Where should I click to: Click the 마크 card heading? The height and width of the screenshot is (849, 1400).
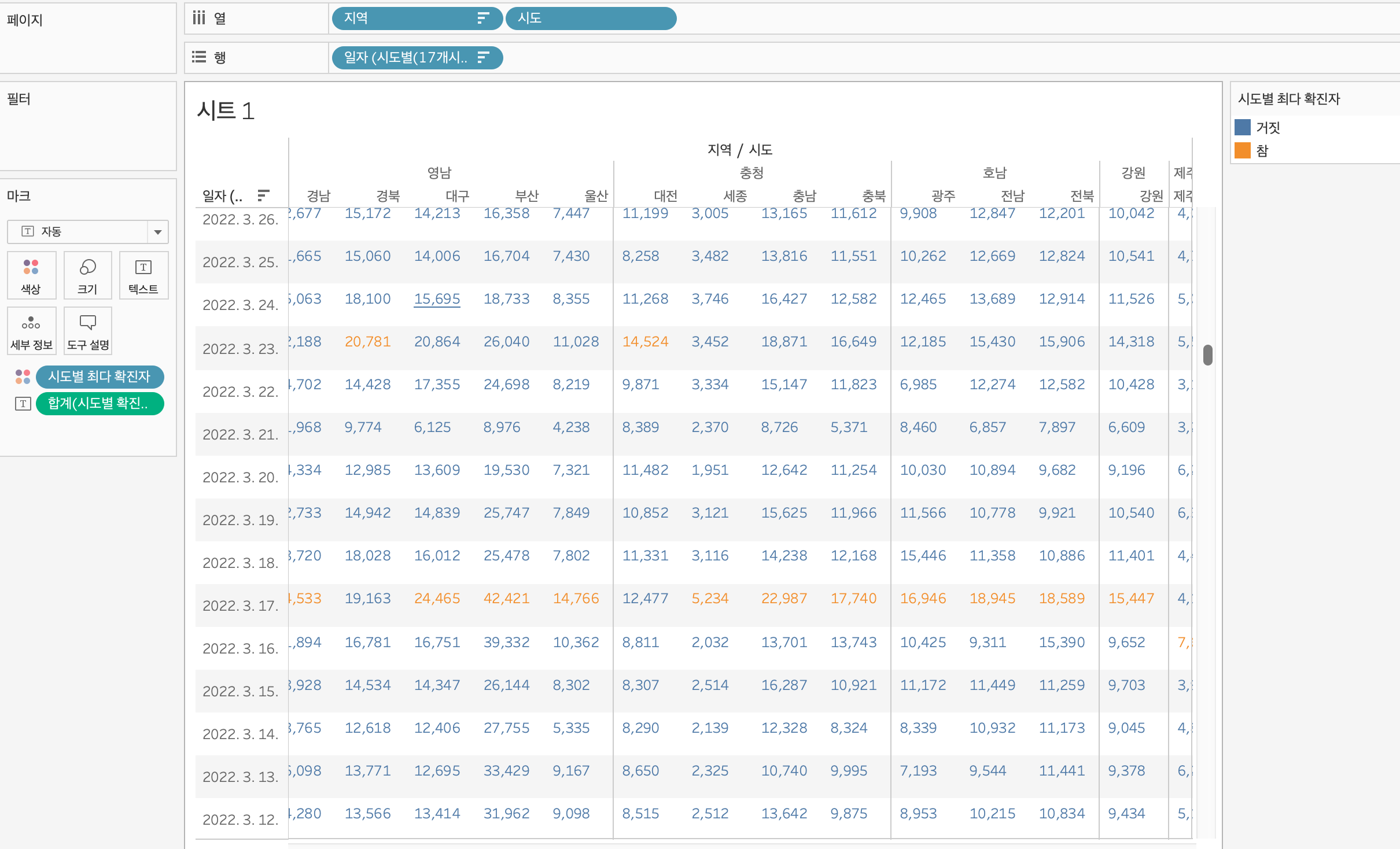pos(19,196)
